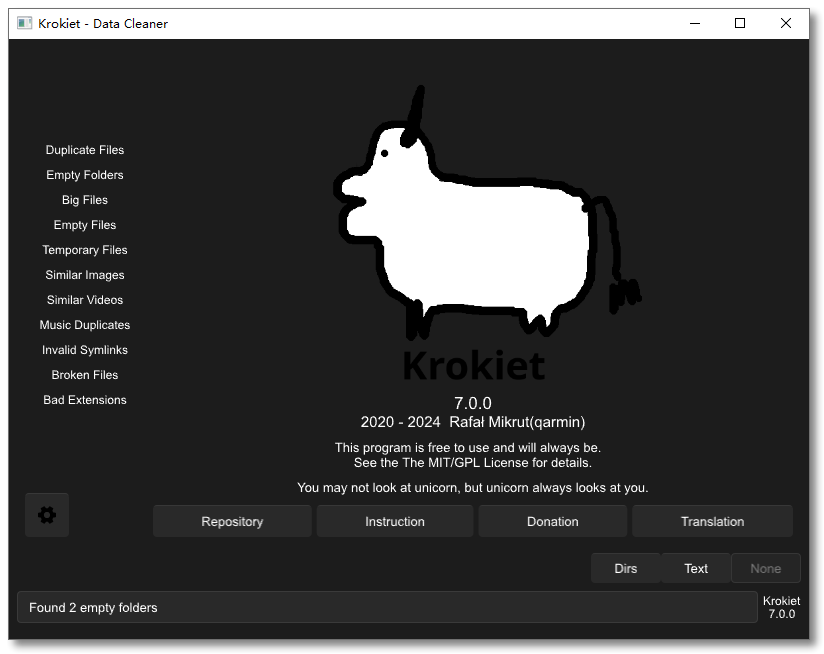Show the Dirs bottom panel
Viewport: 824px width, 654px height.
pyautogui.click(x=625, y=568)
